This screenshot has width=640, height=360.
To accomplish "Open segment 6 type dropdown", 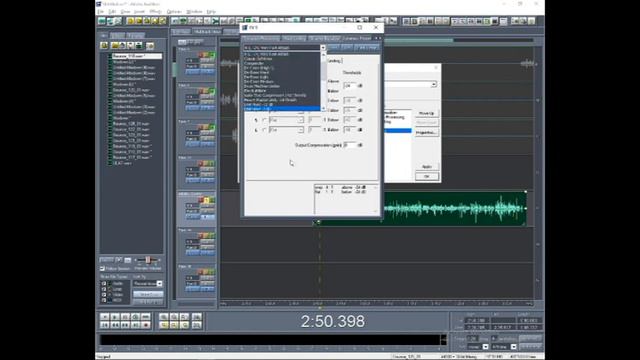I will tap(300, 130).
